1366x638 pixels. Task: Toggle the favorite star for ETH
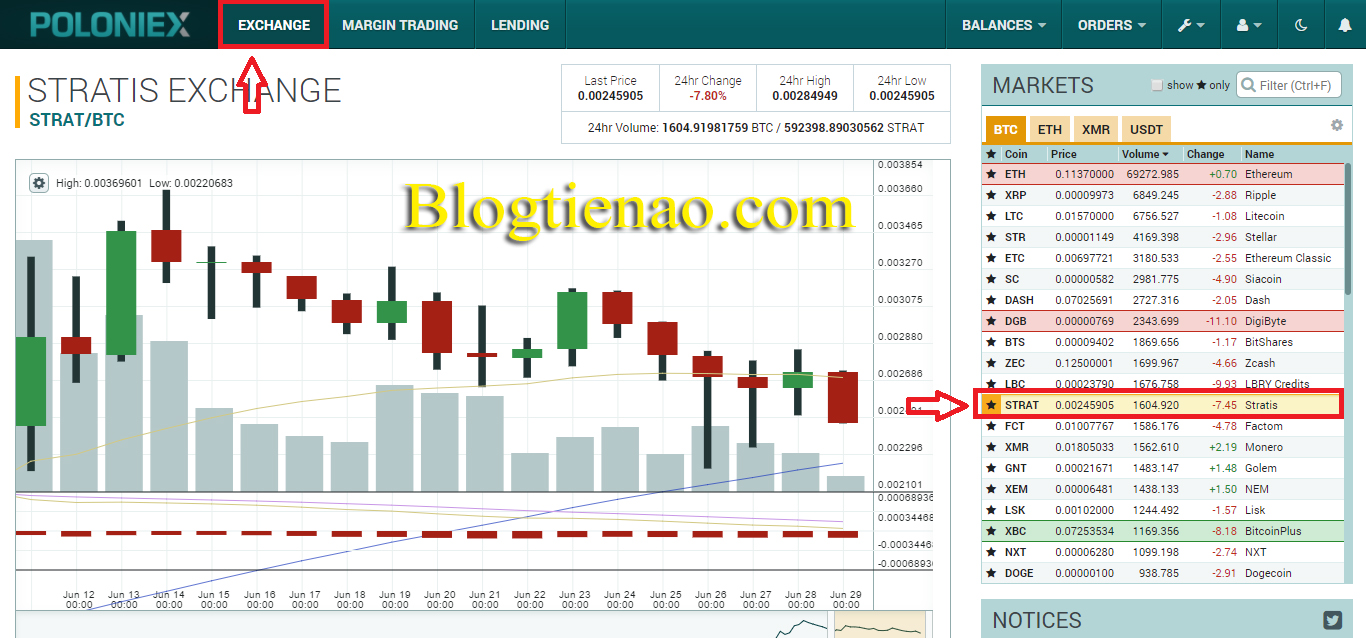pyautogui.click(x=991, y=174)
